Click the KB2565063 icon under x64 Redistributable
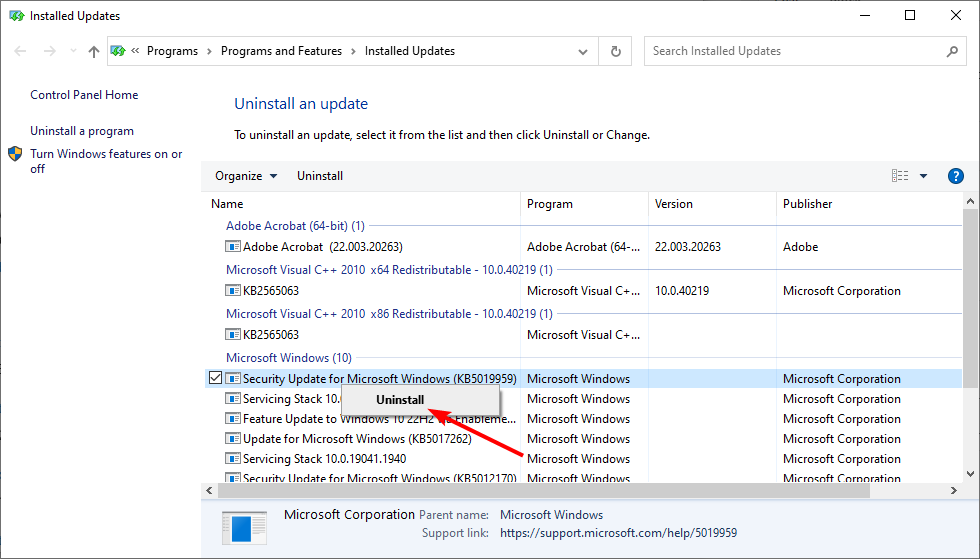Image resolution: width=980 pixels, height=559 pixels. click(x=232, y=290)
